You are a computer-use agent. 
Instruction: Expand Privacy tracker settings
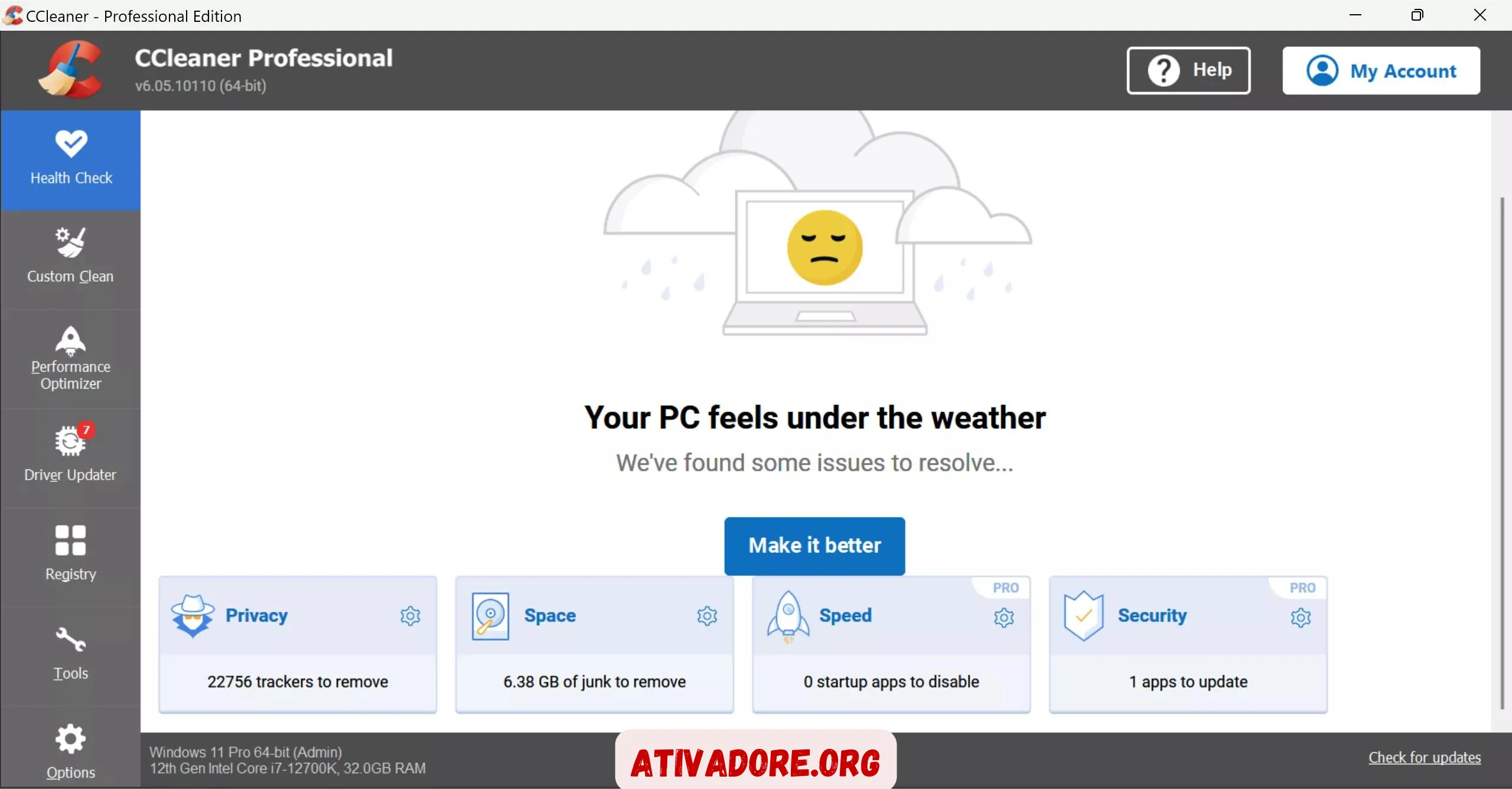[409, 615]
